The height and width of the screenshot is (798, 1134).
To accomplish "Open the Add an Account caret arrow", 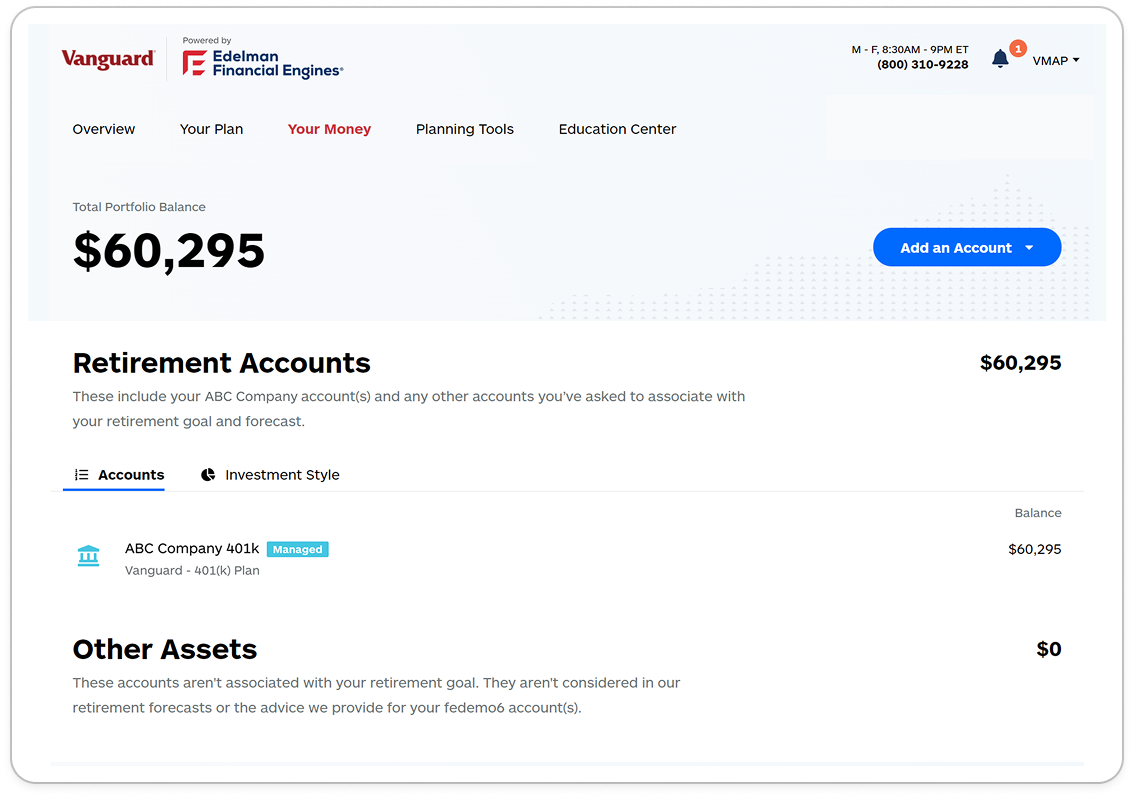I will pos(1029,248).
